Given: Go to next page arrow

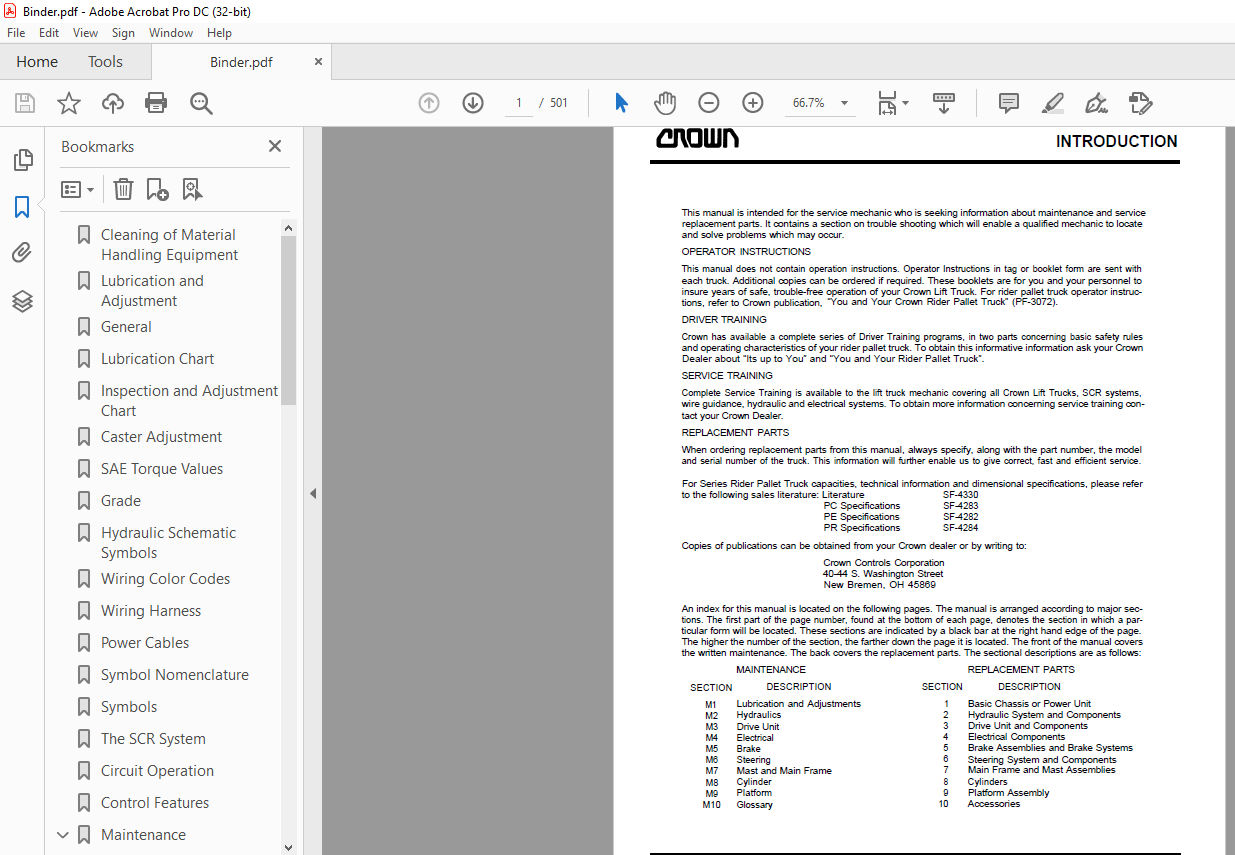Looking at the screenshot, I should (x=473, y=103).
